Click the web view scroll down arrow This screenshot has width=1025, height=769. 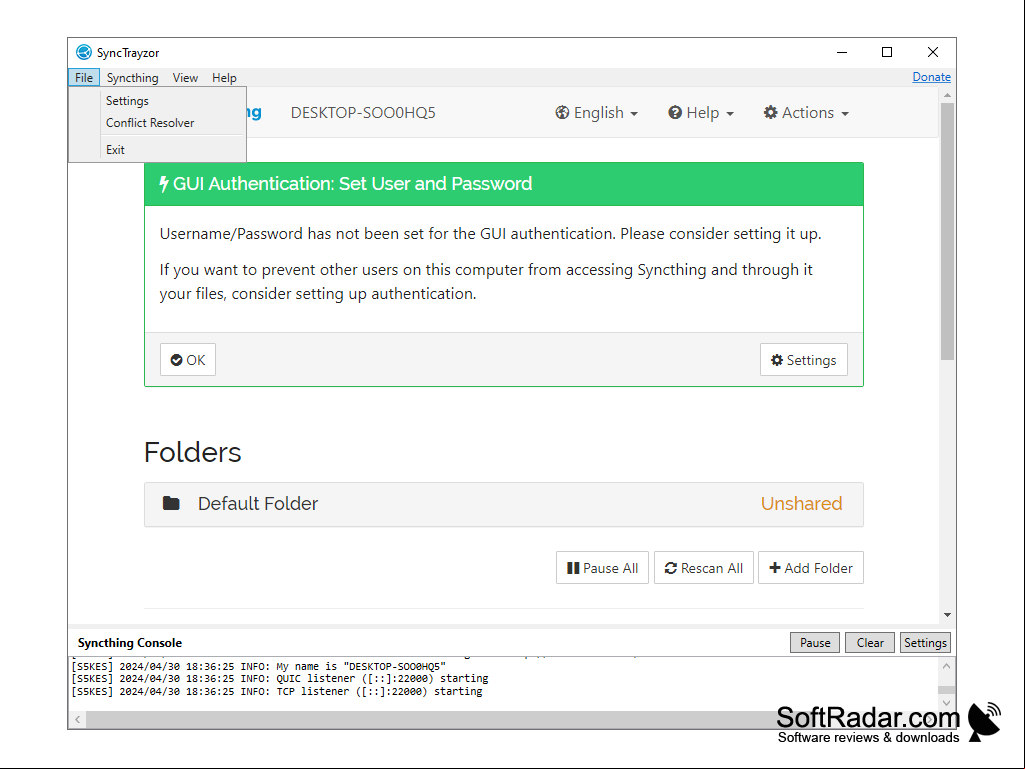coord(947,615)
